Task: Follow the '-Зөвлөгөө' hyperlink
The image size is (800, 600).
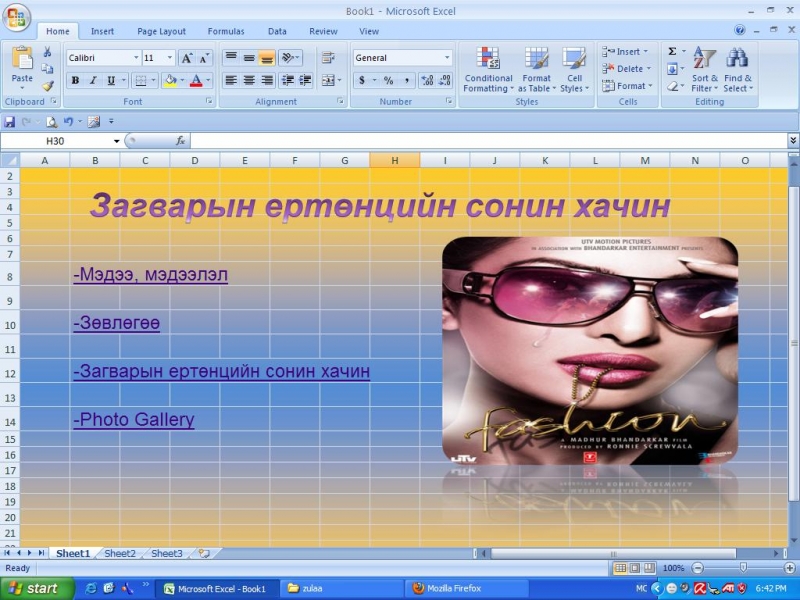Action: coord(116,323)
